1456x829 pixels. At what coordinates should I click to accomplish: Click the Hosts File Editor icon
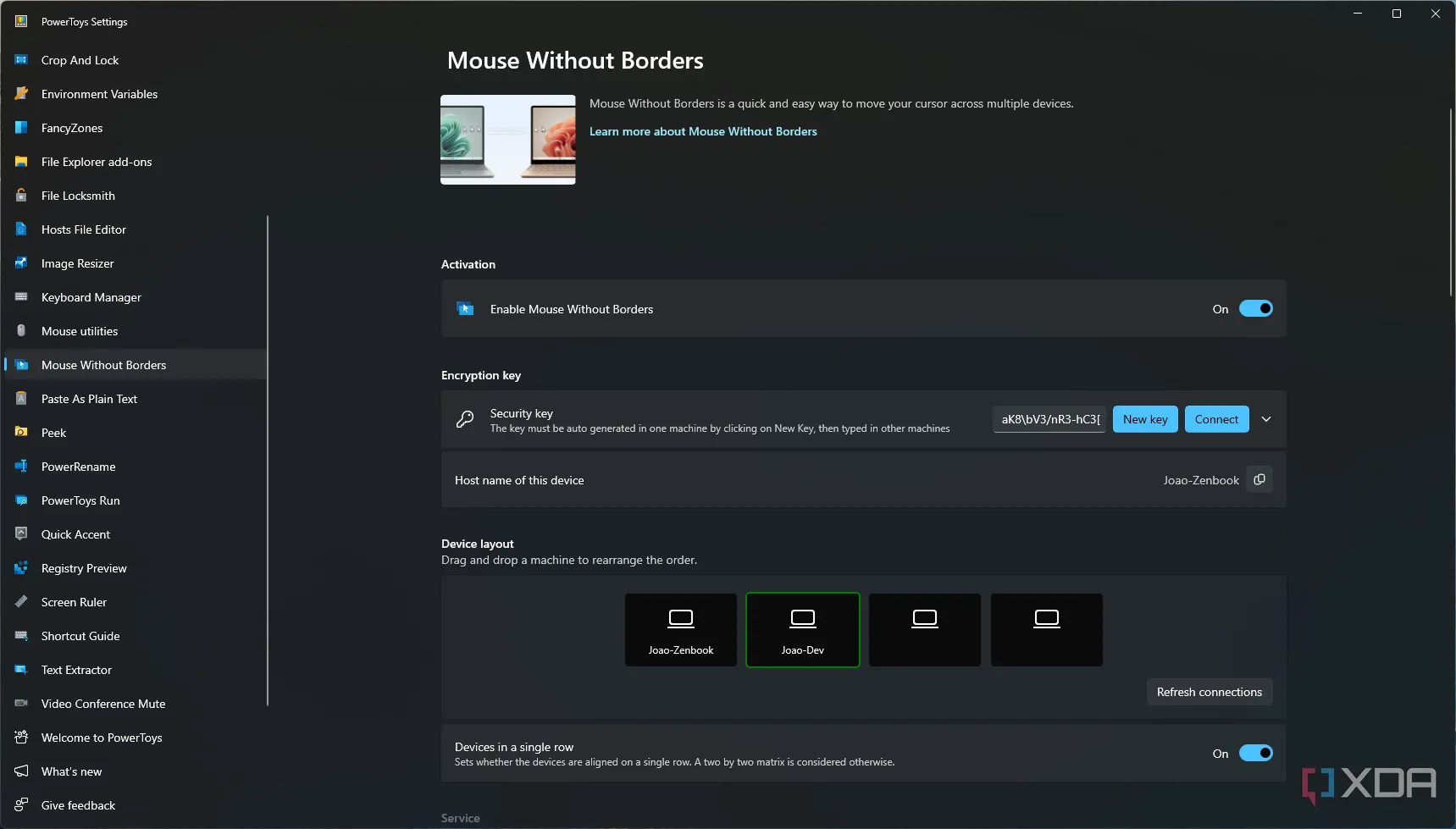[x=21, y=229]
